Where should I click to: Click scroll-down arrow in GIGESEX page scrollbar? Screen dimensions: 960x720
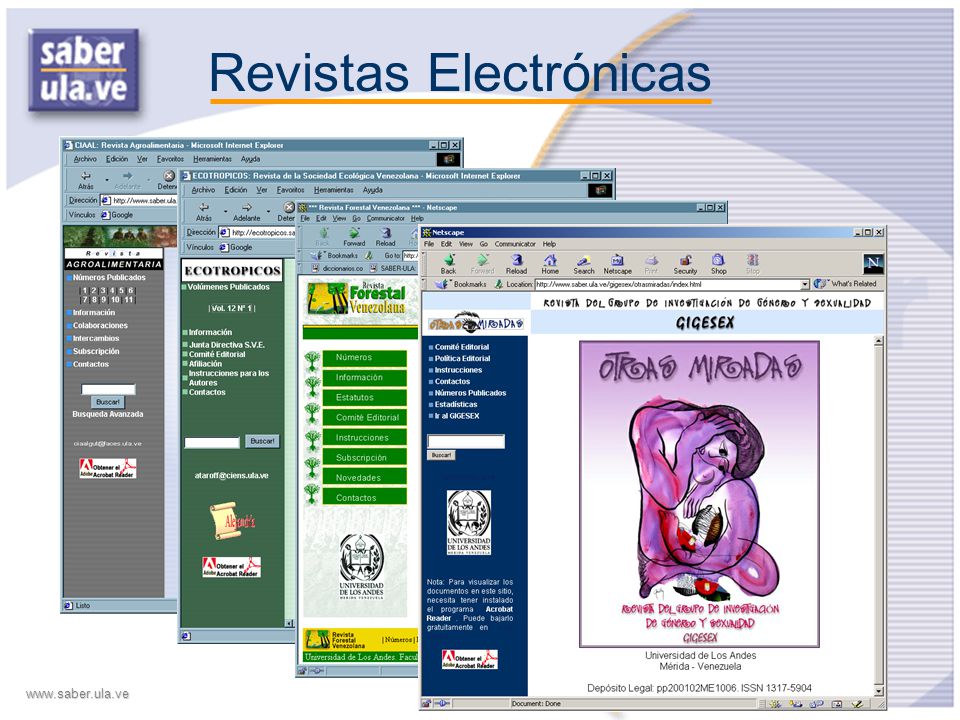879,691
